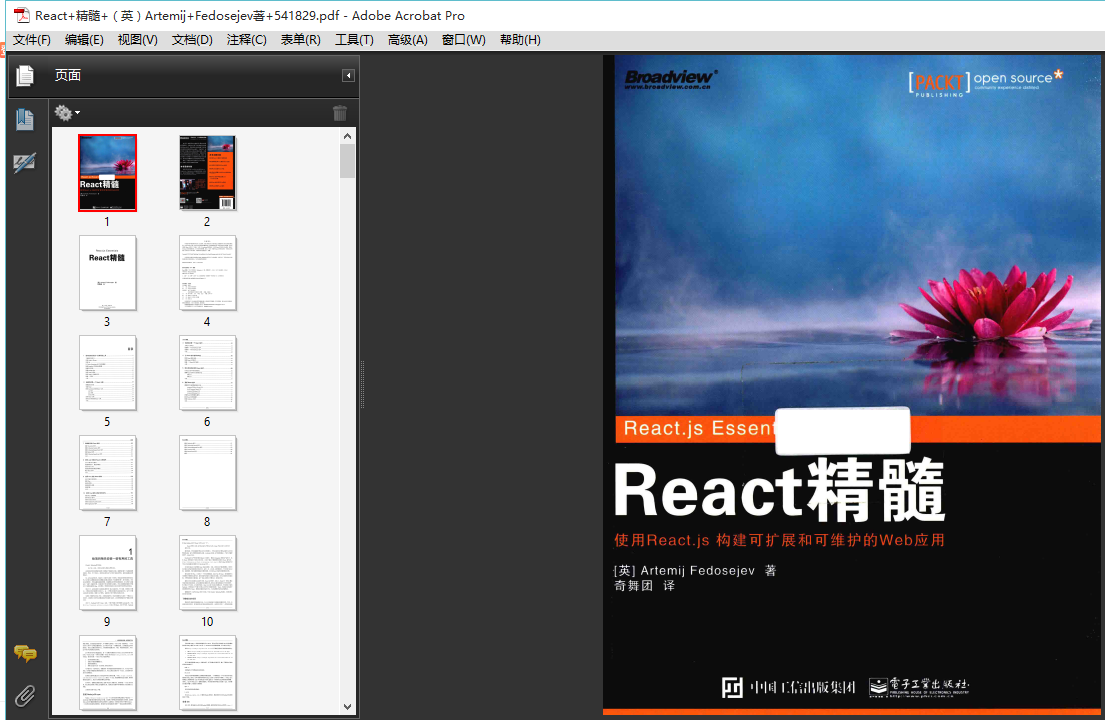Image resolution: width=1105 pixels, height=720 pixels.
Task: Select page 7 thumbnail
Action: pos(107,473)
